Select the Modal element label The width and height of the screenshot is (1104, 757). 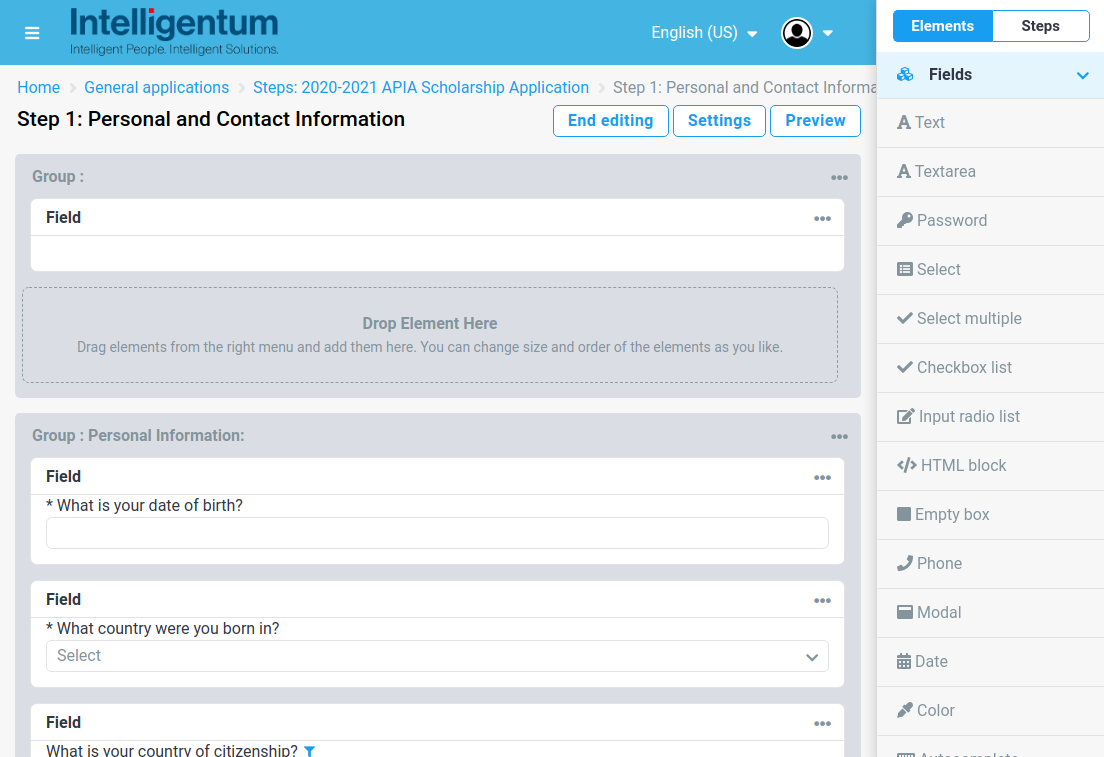(939, 613)
